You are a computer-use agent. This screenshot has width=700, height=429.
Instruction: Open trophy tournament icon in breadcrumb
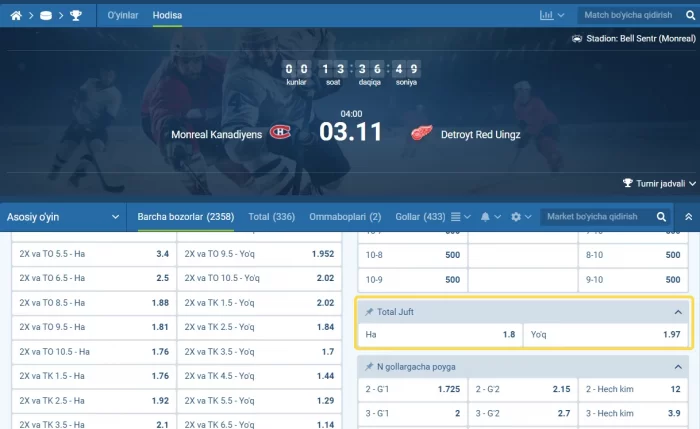point(76,16)
